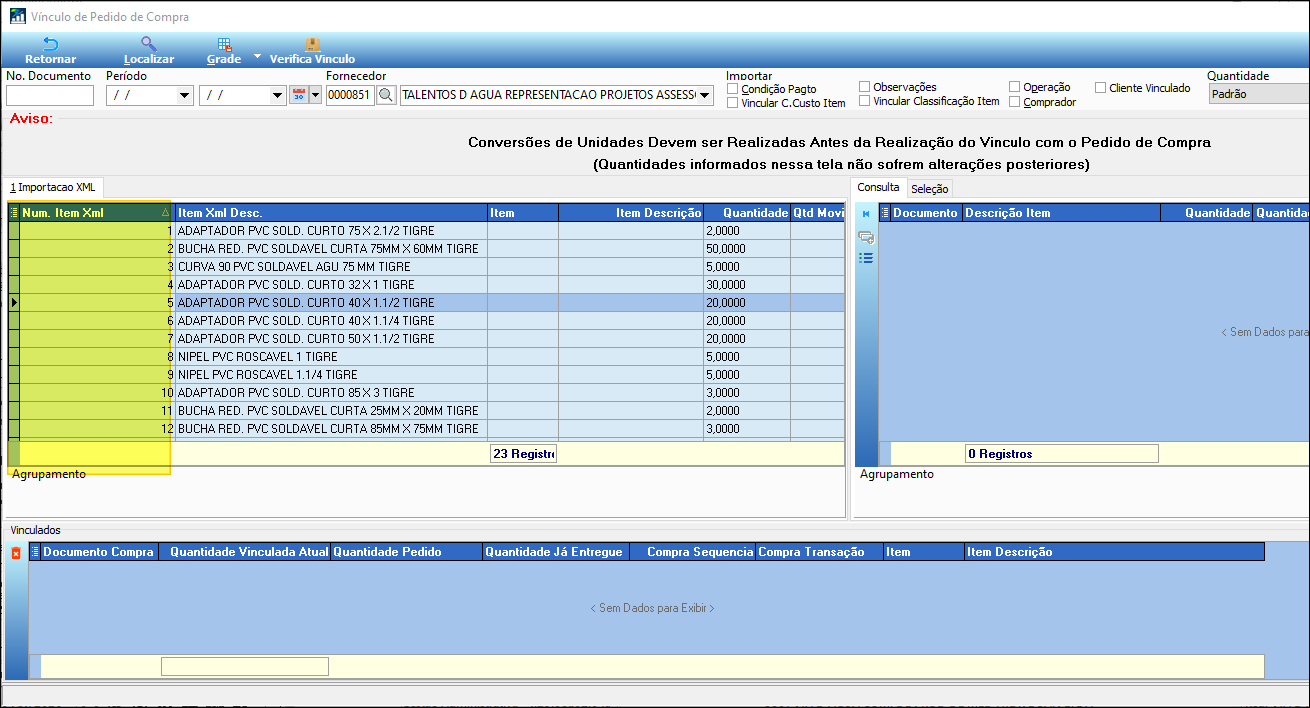The image size is (1310, 708).
Task: Switch to the Seleção tab
Action: coord(929,189)
